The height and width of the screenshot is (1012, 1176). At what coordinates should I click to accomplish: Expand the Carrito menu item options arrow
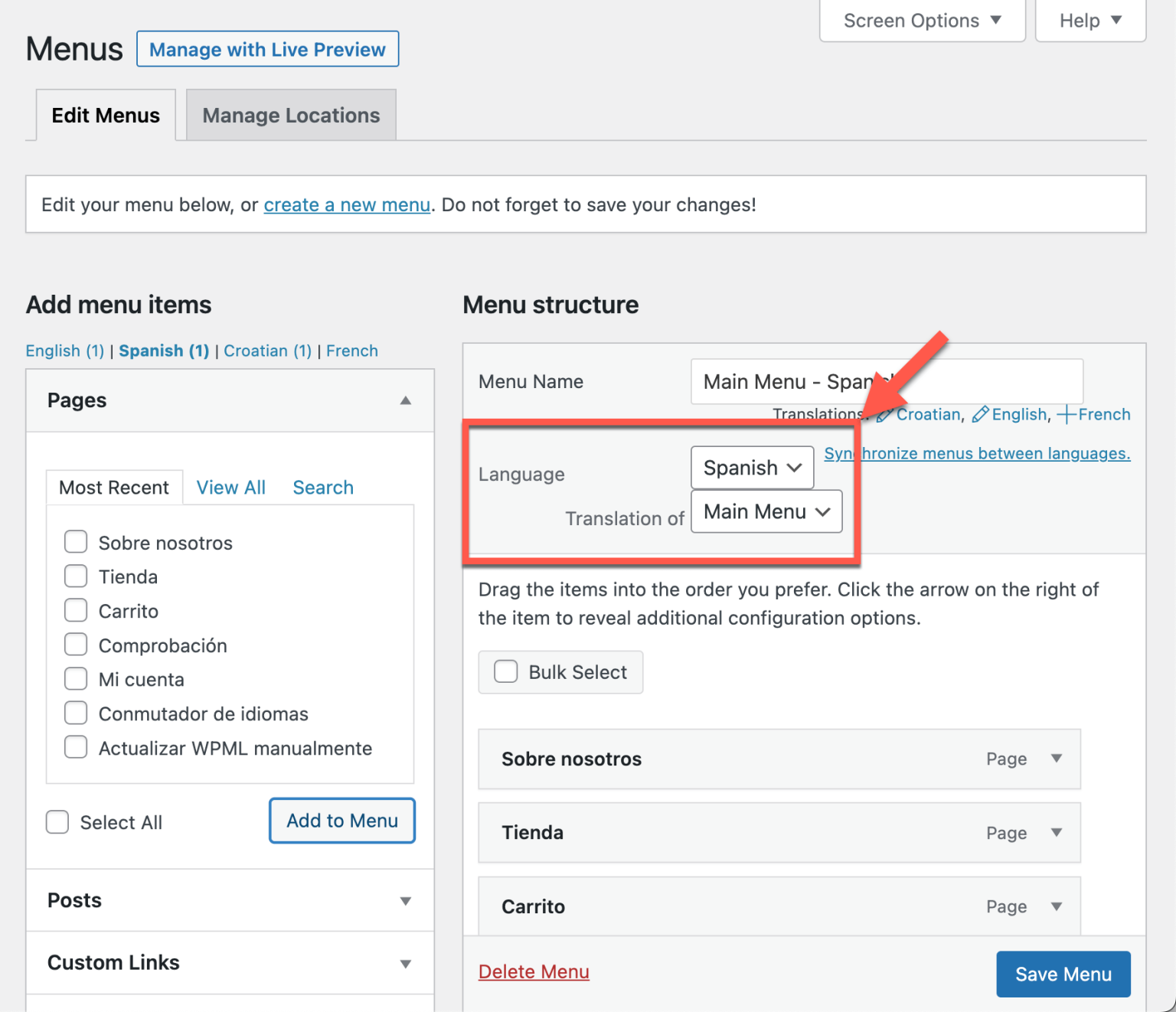click(1057, 906)
